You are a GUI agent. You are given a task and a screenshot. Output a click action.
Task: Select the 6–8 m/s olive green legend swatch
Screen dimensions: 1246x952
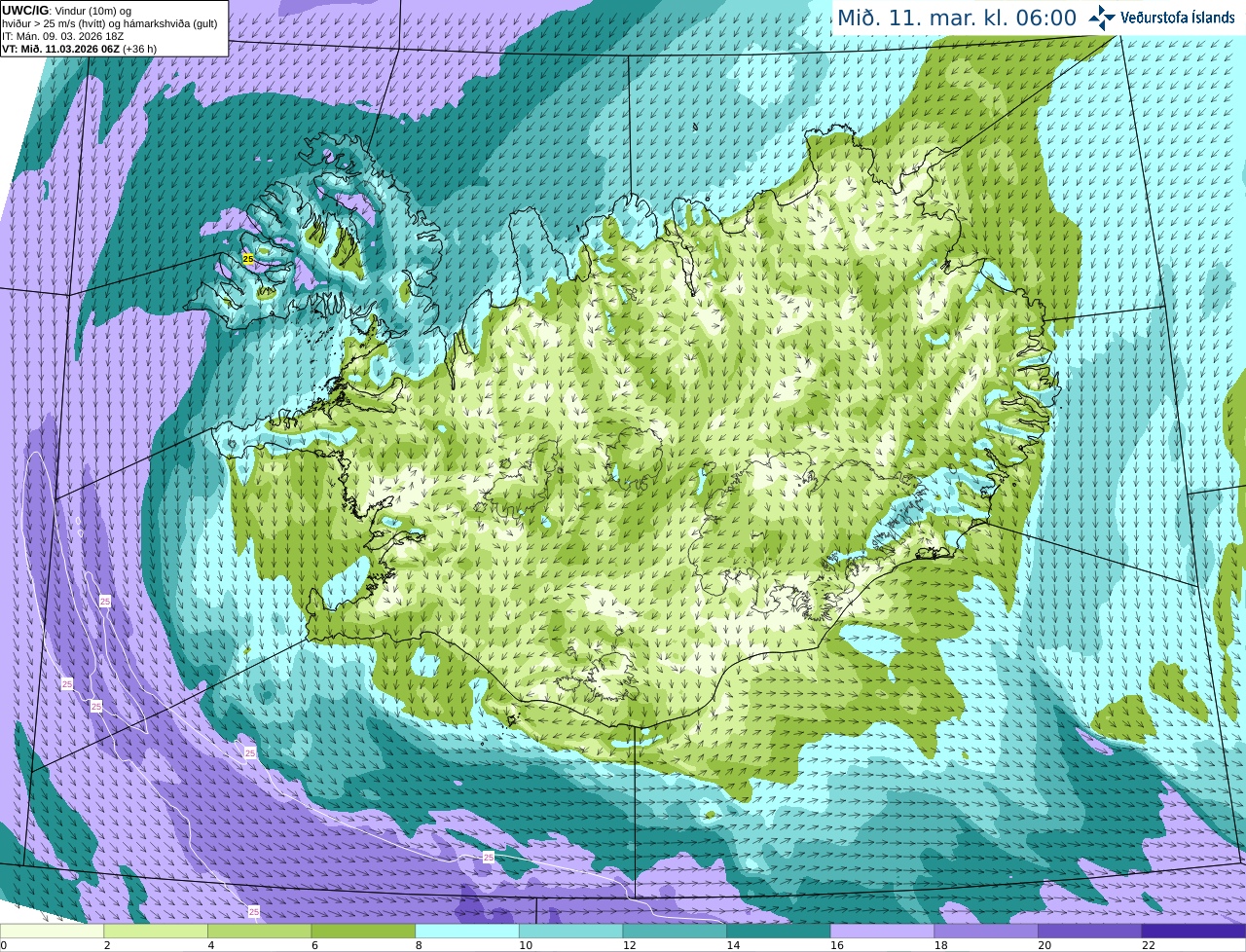(363, 931)
